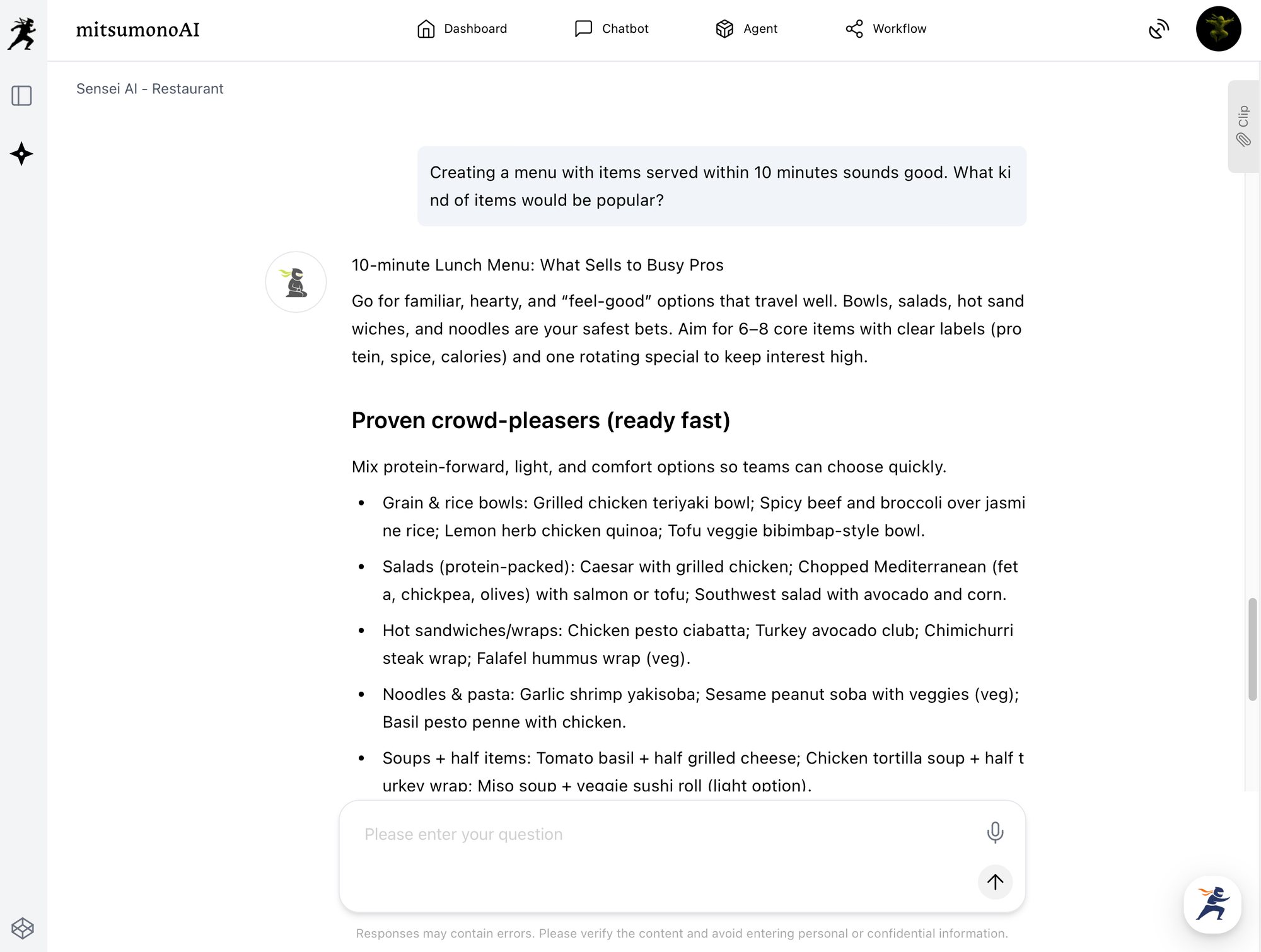
Task: Click the ninja logo in top-left corner
Action: [23, 33]
